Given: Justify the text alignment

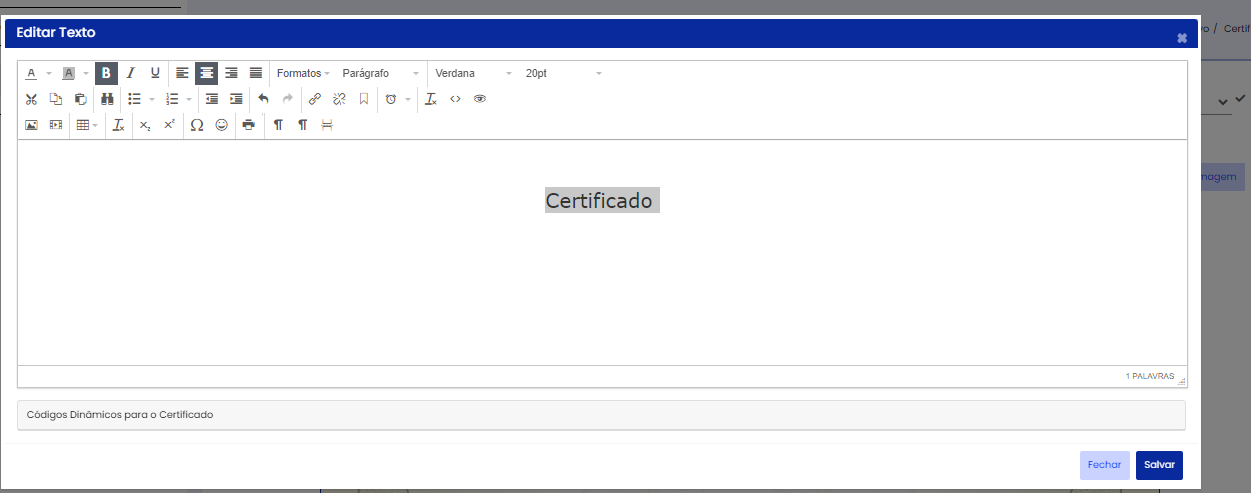Looking at the screenshot, I should [255, 73].
